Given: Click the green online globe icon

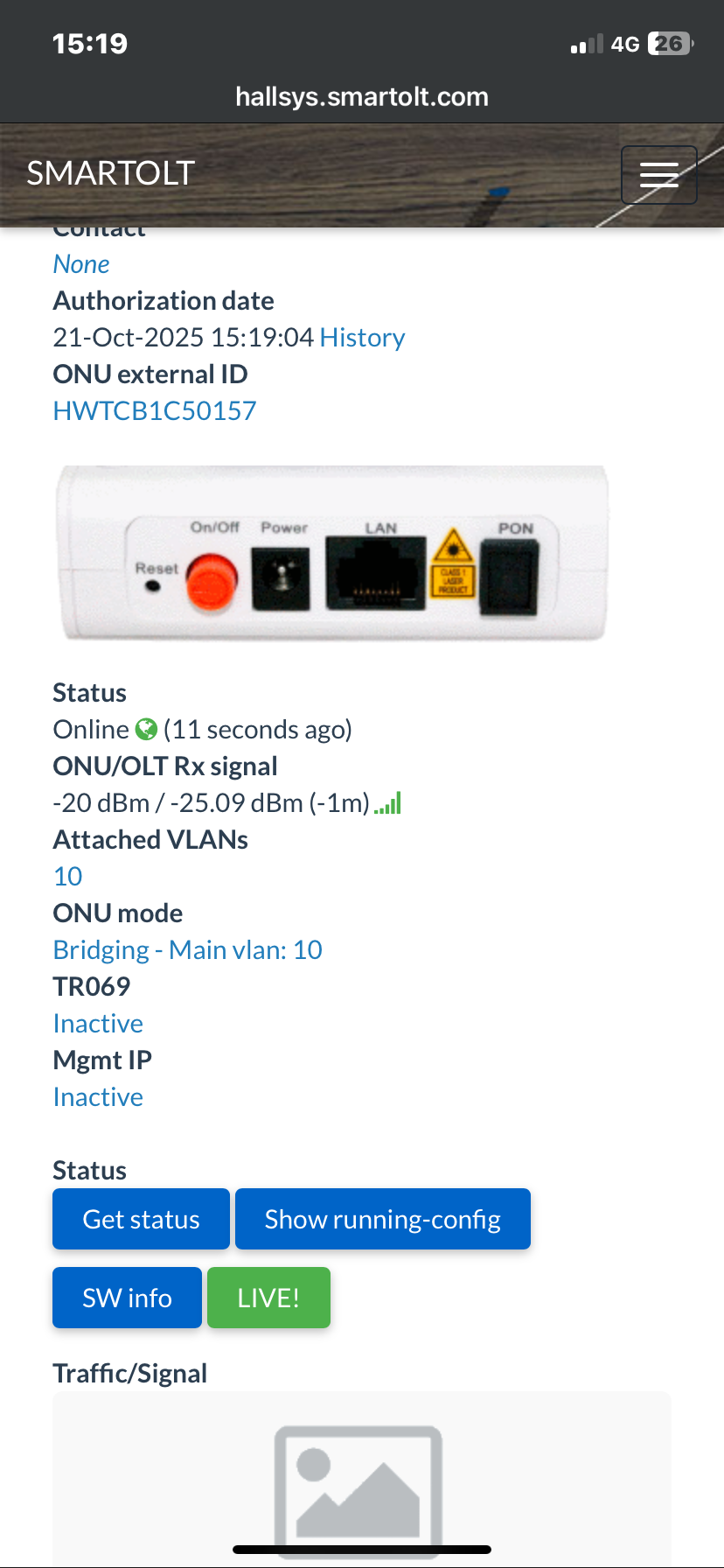Looking at the screenshot, I should point(146,729).
